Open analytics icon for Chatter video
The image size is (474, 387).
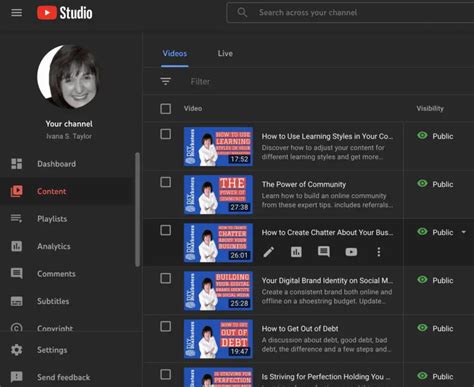[x=296, y=252]
